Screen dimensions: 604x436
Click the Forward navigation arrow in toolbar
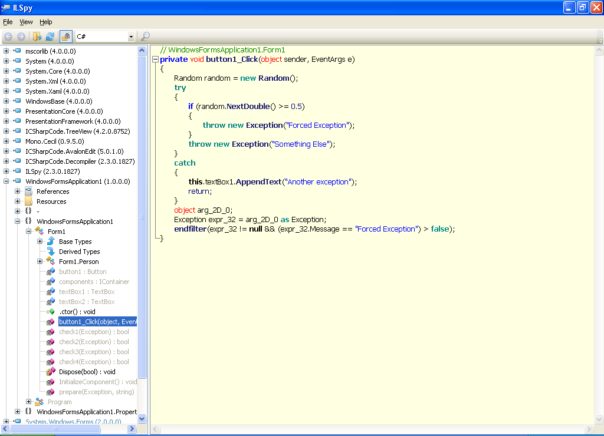point(21,37)
